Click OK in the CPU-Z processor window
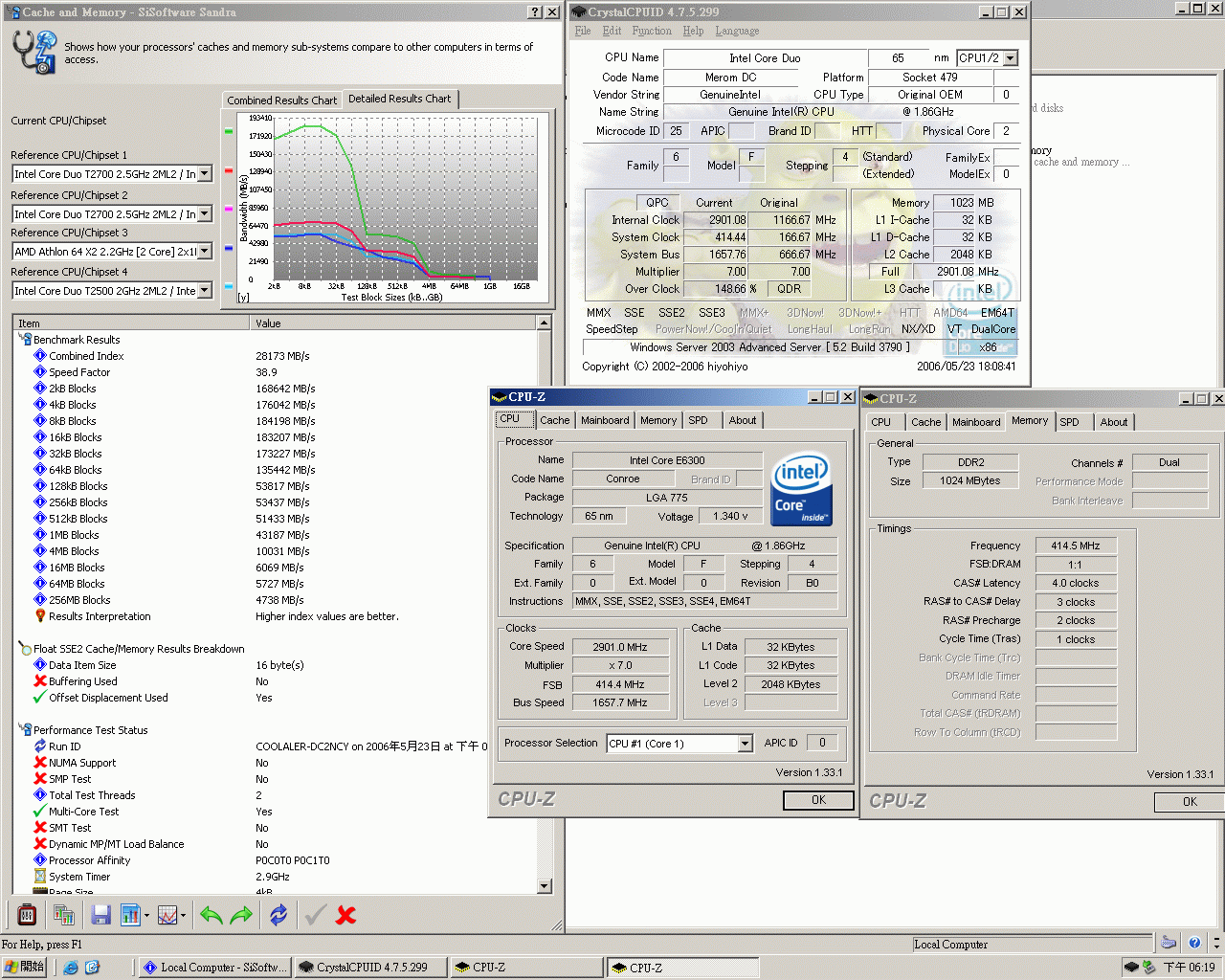1225x980 pixels. point(818,800)
